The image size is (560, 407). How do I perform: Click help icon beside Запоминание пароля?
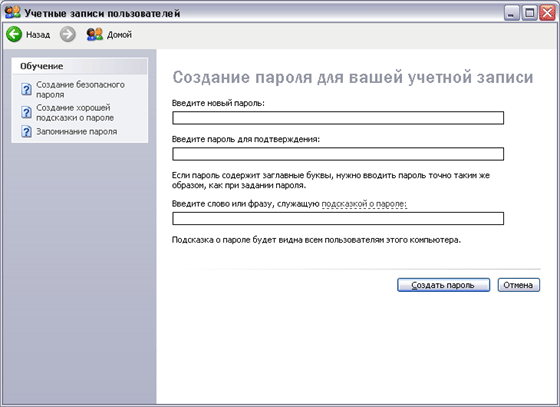26,131
